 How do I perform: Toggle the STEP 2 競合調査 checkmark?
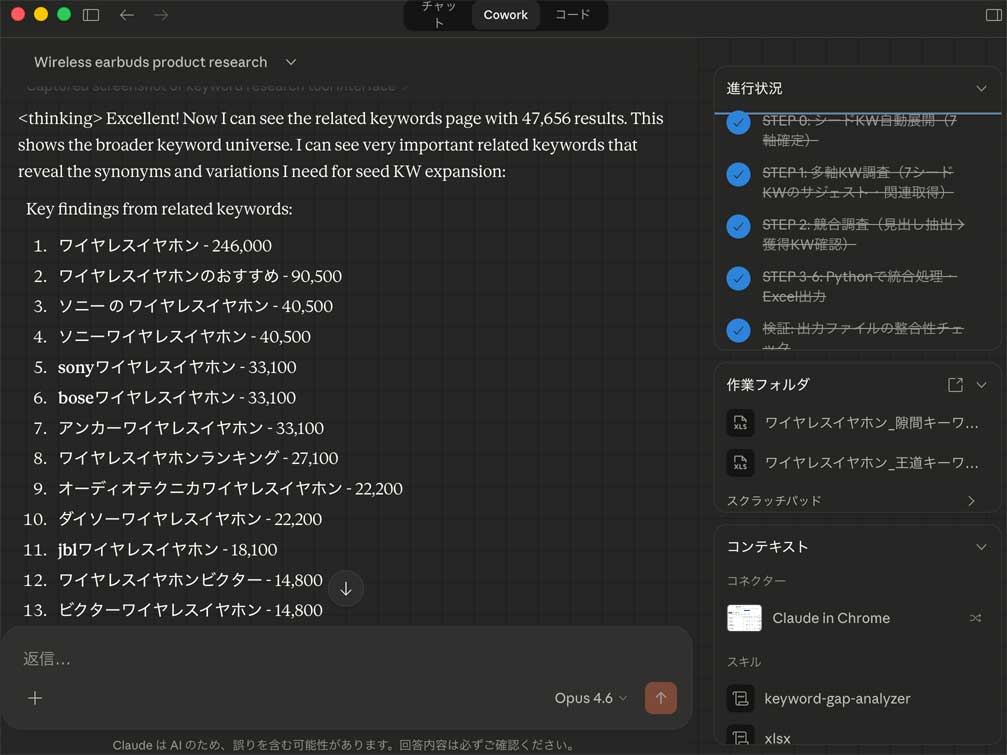[739, 227]
